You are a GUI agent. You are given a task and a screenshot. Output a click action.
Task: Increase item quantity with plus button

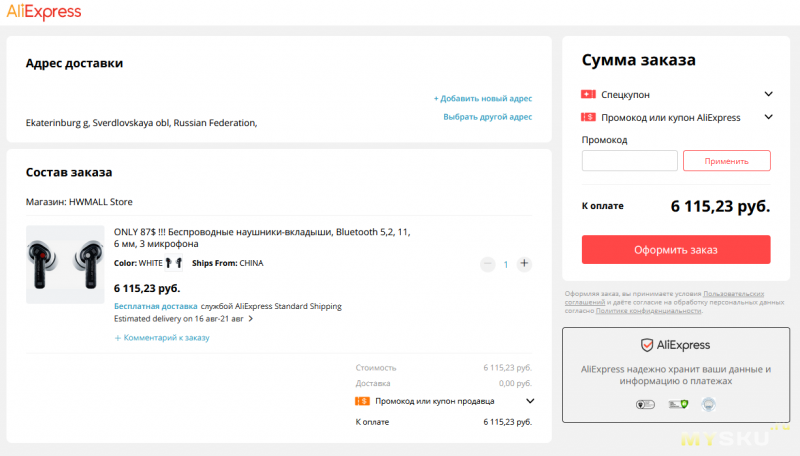tap(524, 264)
